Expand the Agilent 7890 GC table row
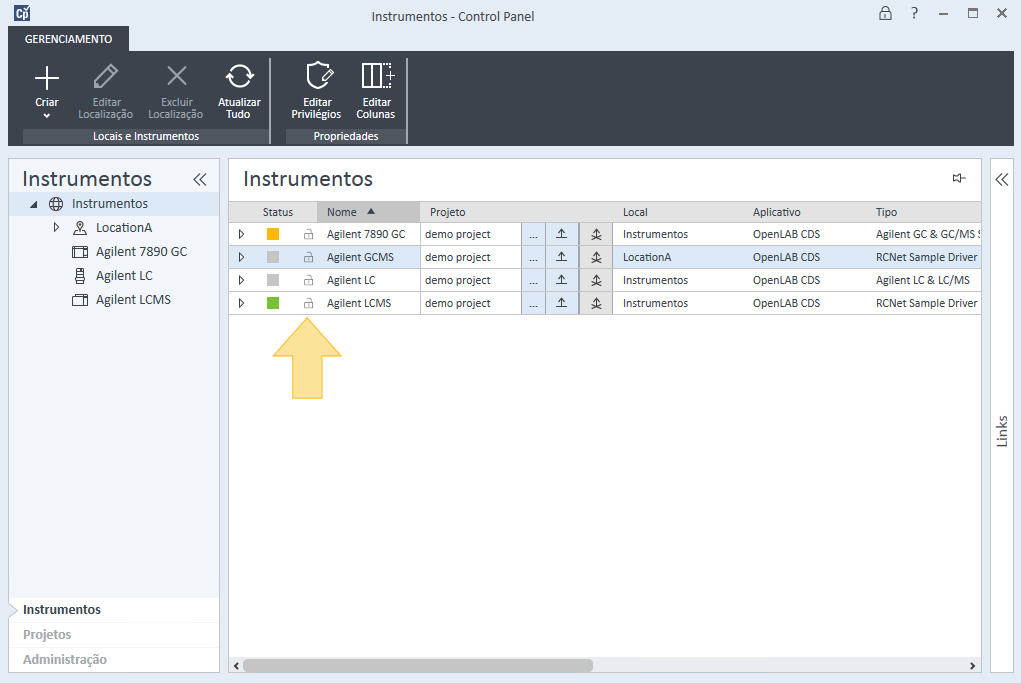1021x683 pixels. [x=241, y=234]
